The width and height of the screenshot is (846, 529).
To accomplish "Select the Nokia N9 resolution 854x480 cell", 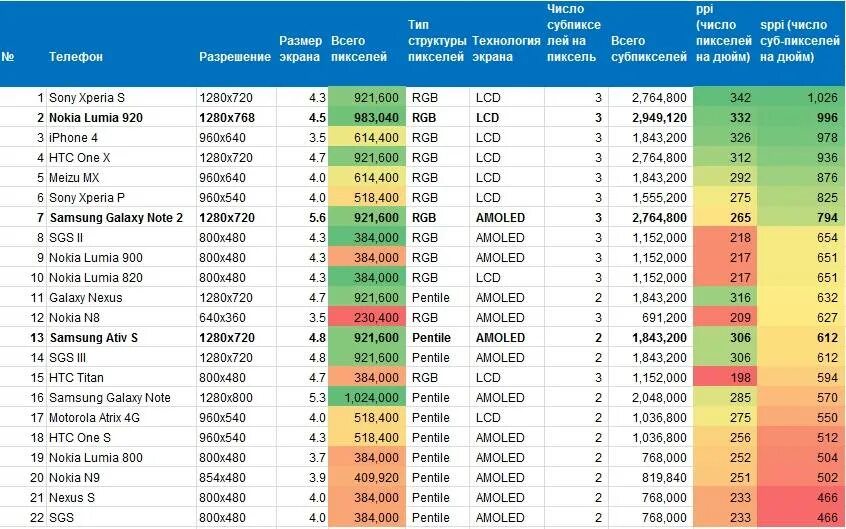I will click(x=236, y=478).
